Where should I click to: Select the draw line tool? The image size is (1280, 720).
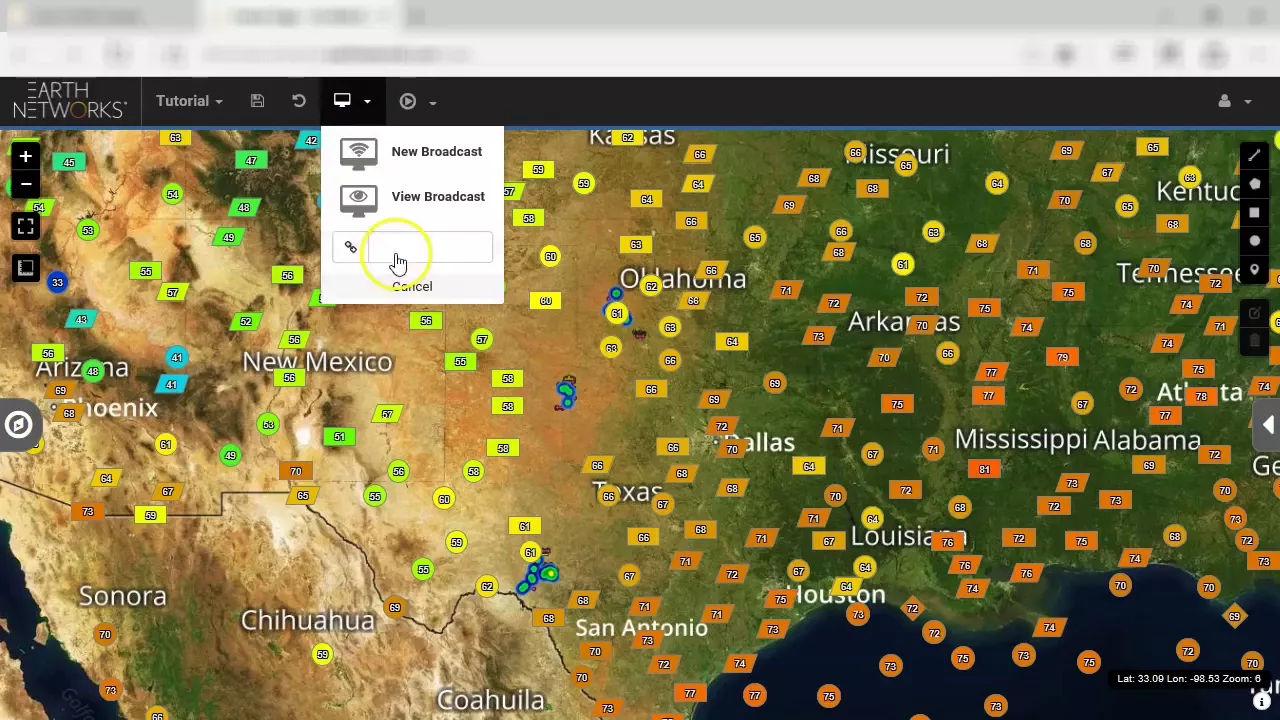(1255, 155)
